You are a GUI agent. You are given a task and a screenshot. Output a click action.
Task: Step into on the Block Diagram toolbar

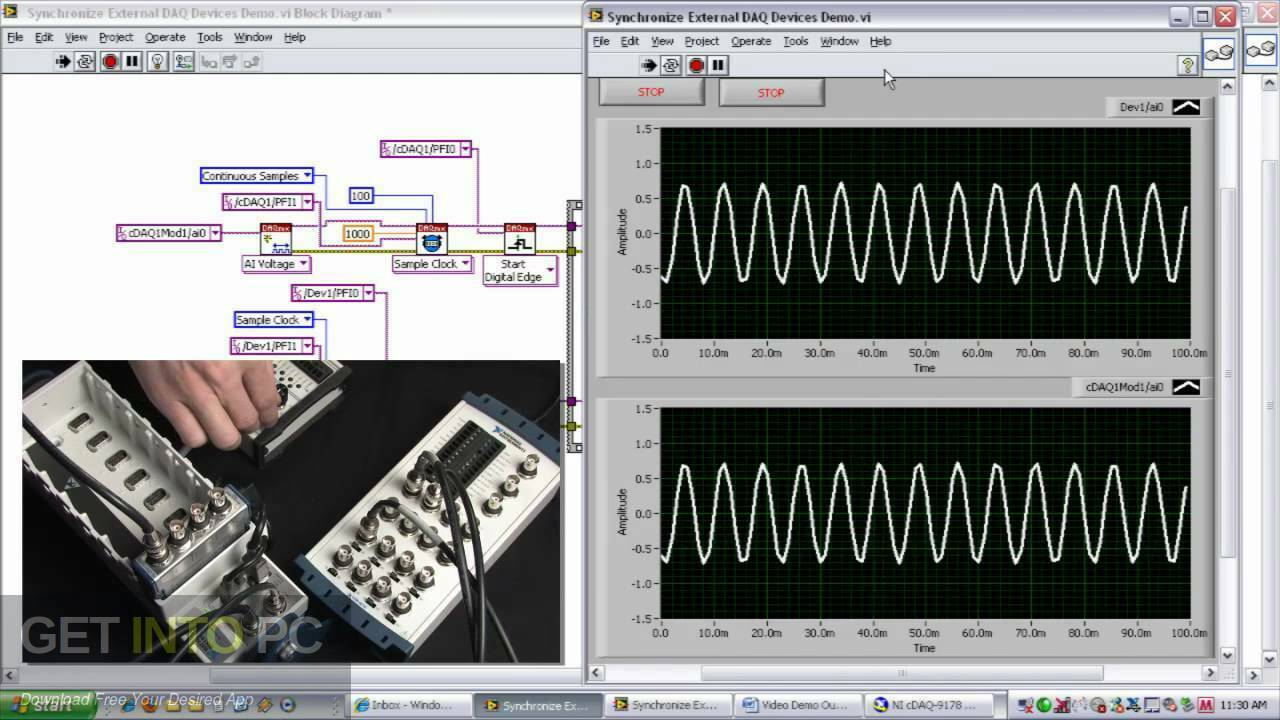[x=209, y=62]
